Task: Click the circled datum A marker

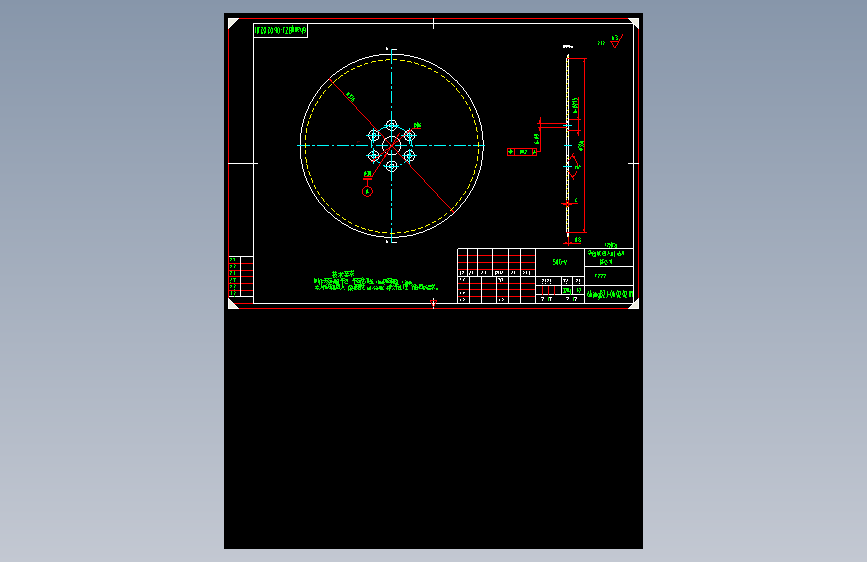Action: (x=367, y=191)
